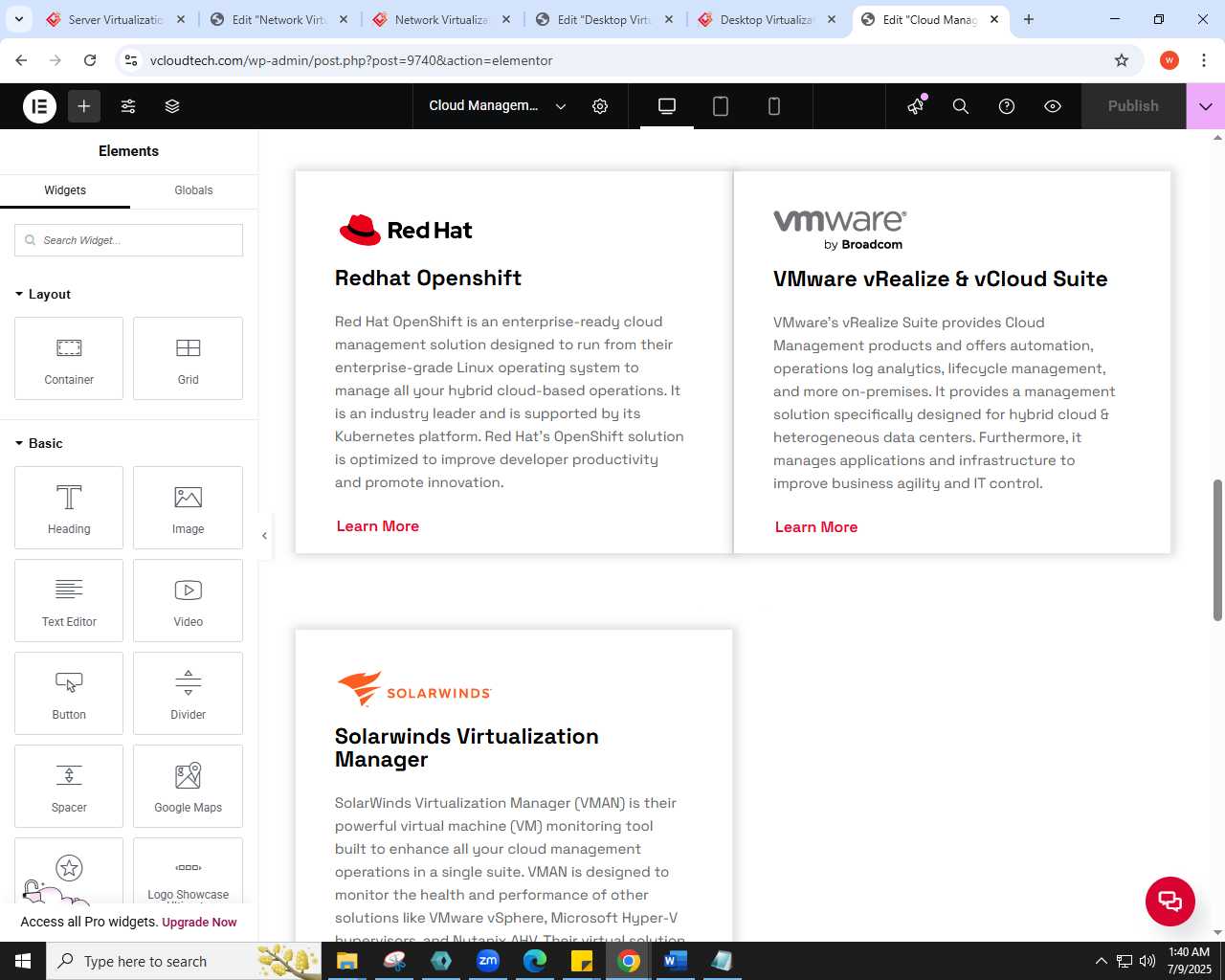This screenshot has width=1225, height=980.
Task: Open the Cloud Management document dropdown
Action: pos(498,106)
